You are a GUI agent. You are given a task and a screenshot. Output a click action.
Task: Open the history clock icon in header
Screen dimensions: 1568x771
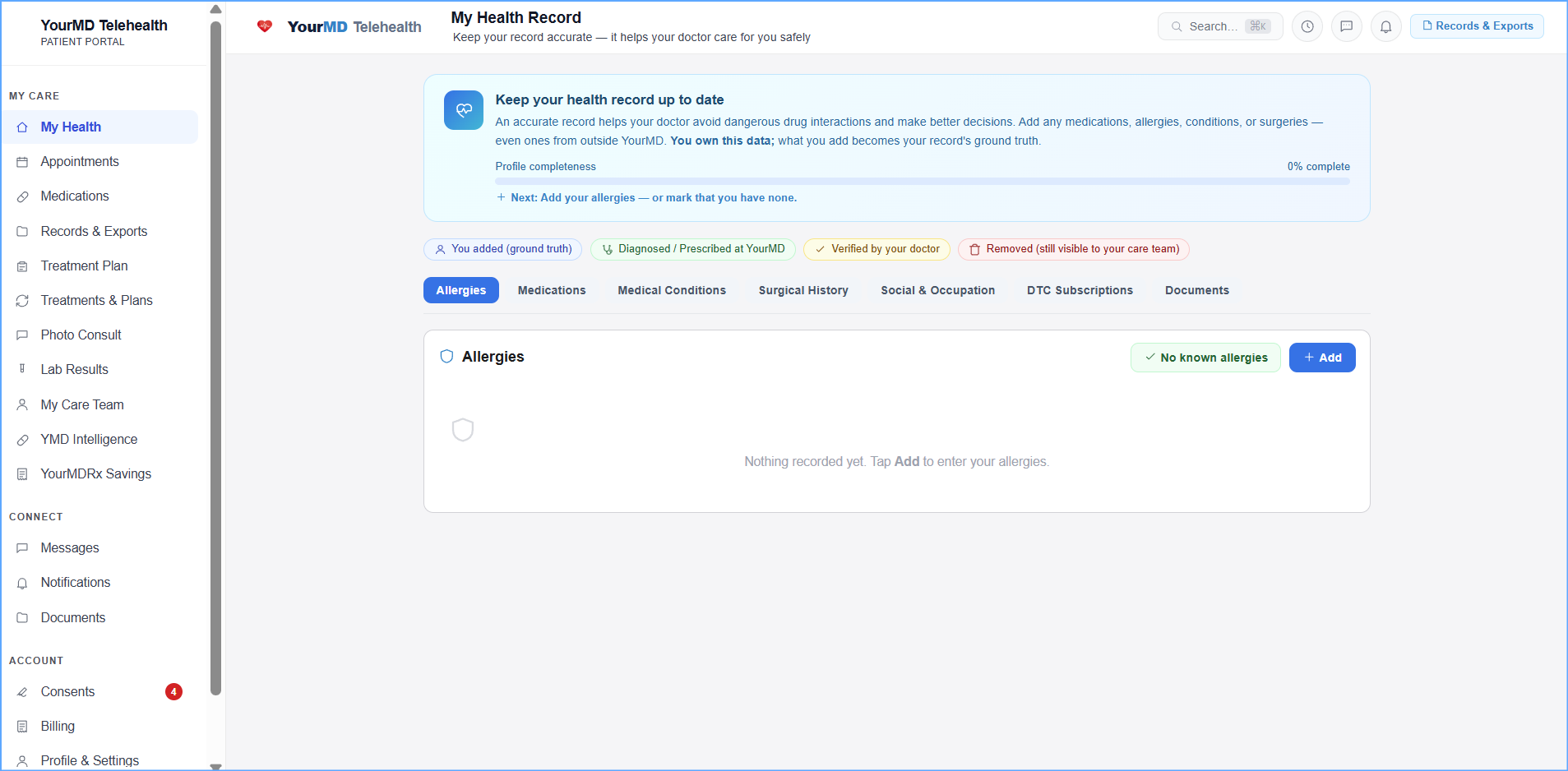click(x=1307, y=26)
